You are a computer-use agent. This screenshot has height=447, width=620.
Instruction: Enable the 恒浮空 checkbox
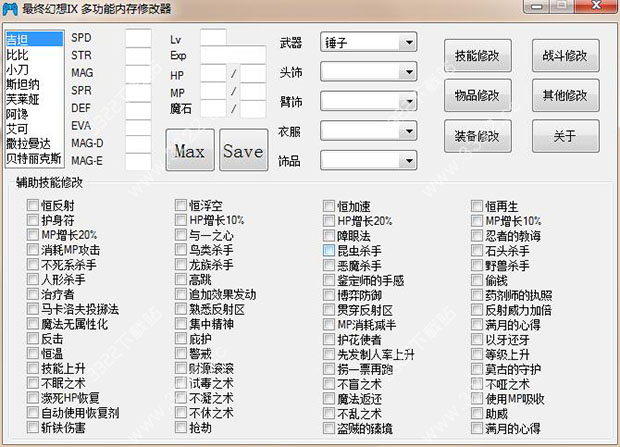(181, 205)
